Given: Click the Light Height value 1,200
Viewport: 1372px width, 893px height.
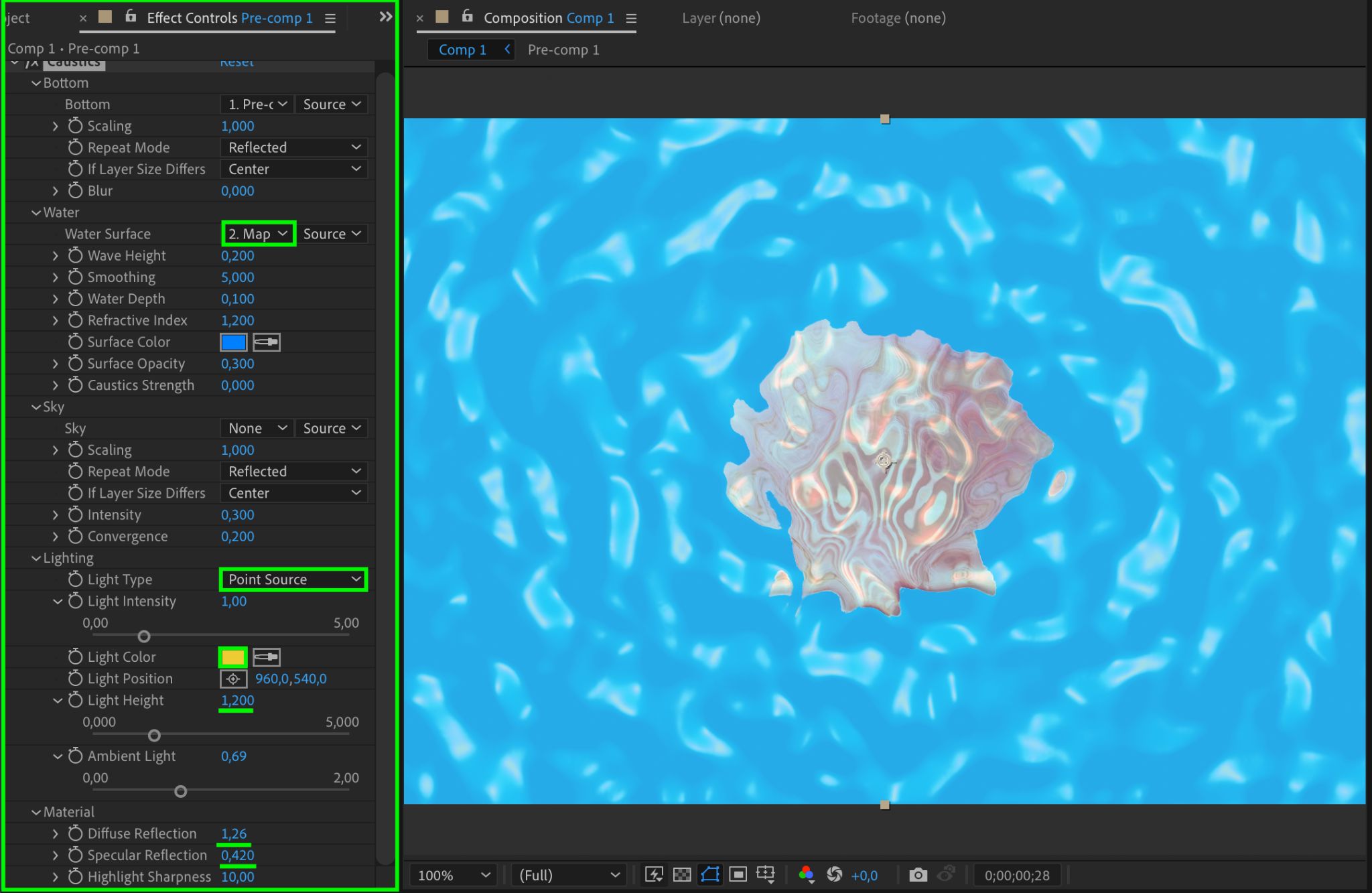Looking at the screenshot, I should point(237,700).
